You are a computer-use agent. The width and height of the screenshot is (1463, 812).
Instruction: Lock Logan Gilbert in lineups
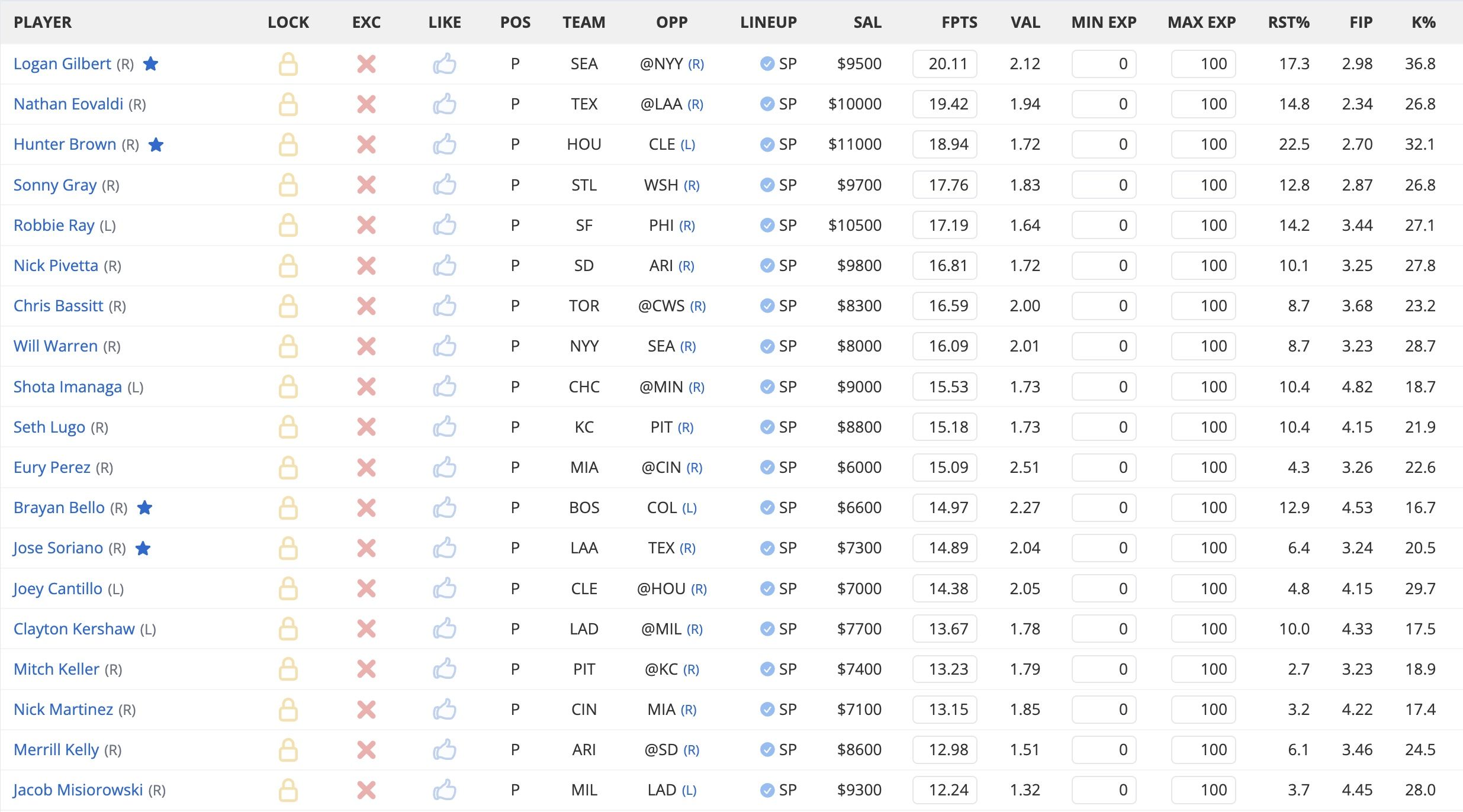point(288,64)
